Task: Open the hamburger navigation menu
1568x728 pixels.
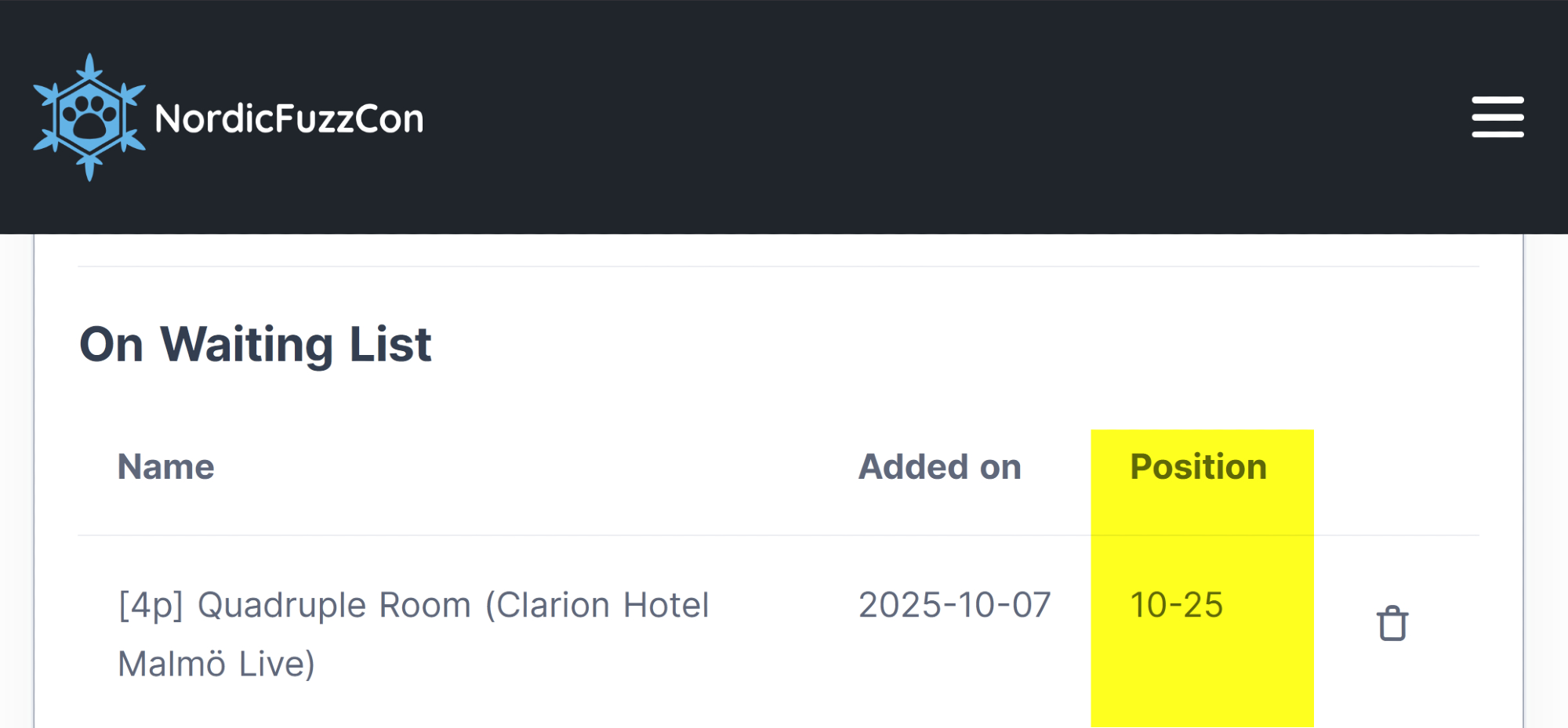Action: pos(1497,118)
